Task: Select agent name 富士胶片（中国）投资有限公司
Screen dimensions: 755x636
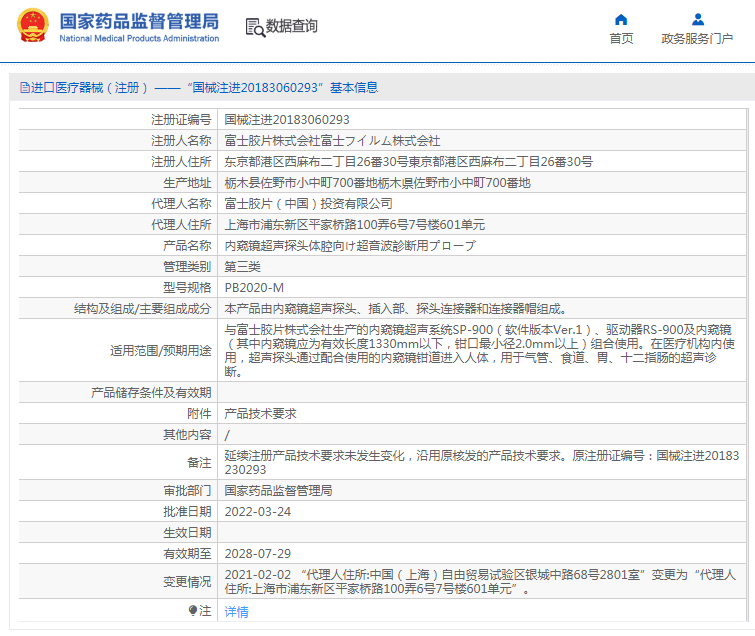Action: 309,204
